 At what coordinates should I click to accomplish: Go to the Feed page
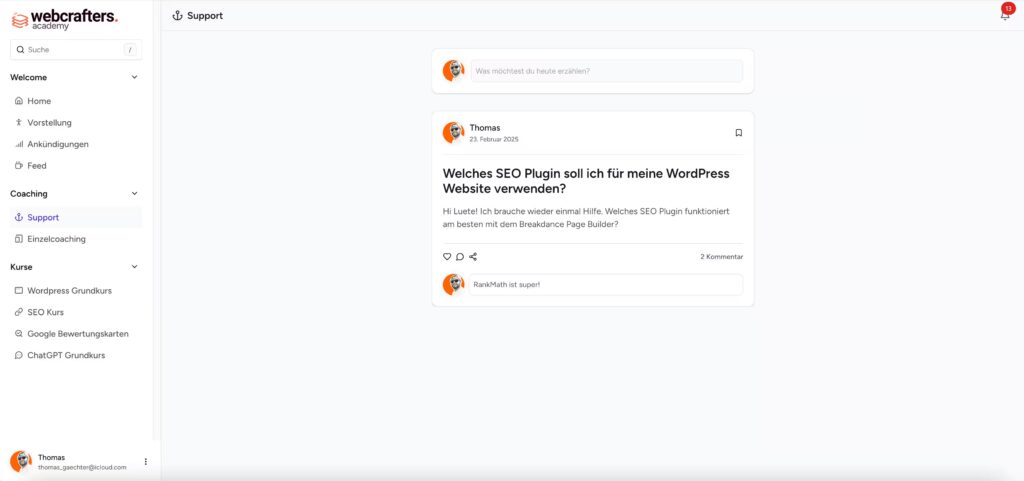(76, 166)
